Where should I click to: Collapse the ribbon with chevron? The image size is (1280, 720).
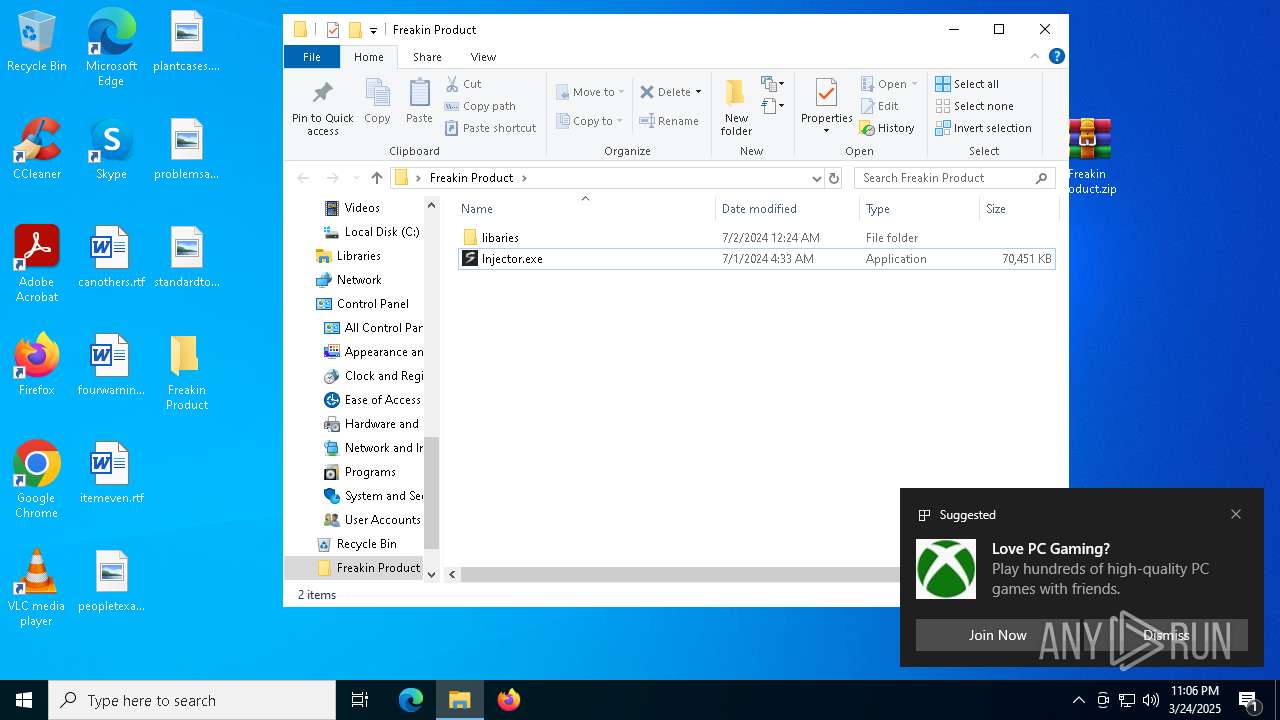pos(1035,56)
